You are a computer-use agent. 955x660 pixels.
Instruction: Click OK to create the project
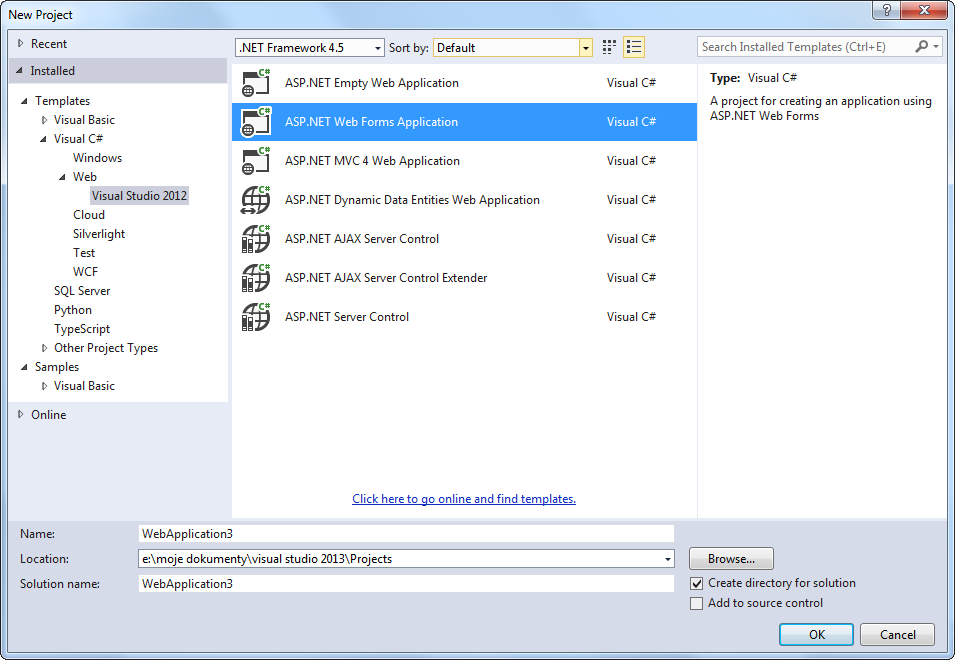(816, 634)
